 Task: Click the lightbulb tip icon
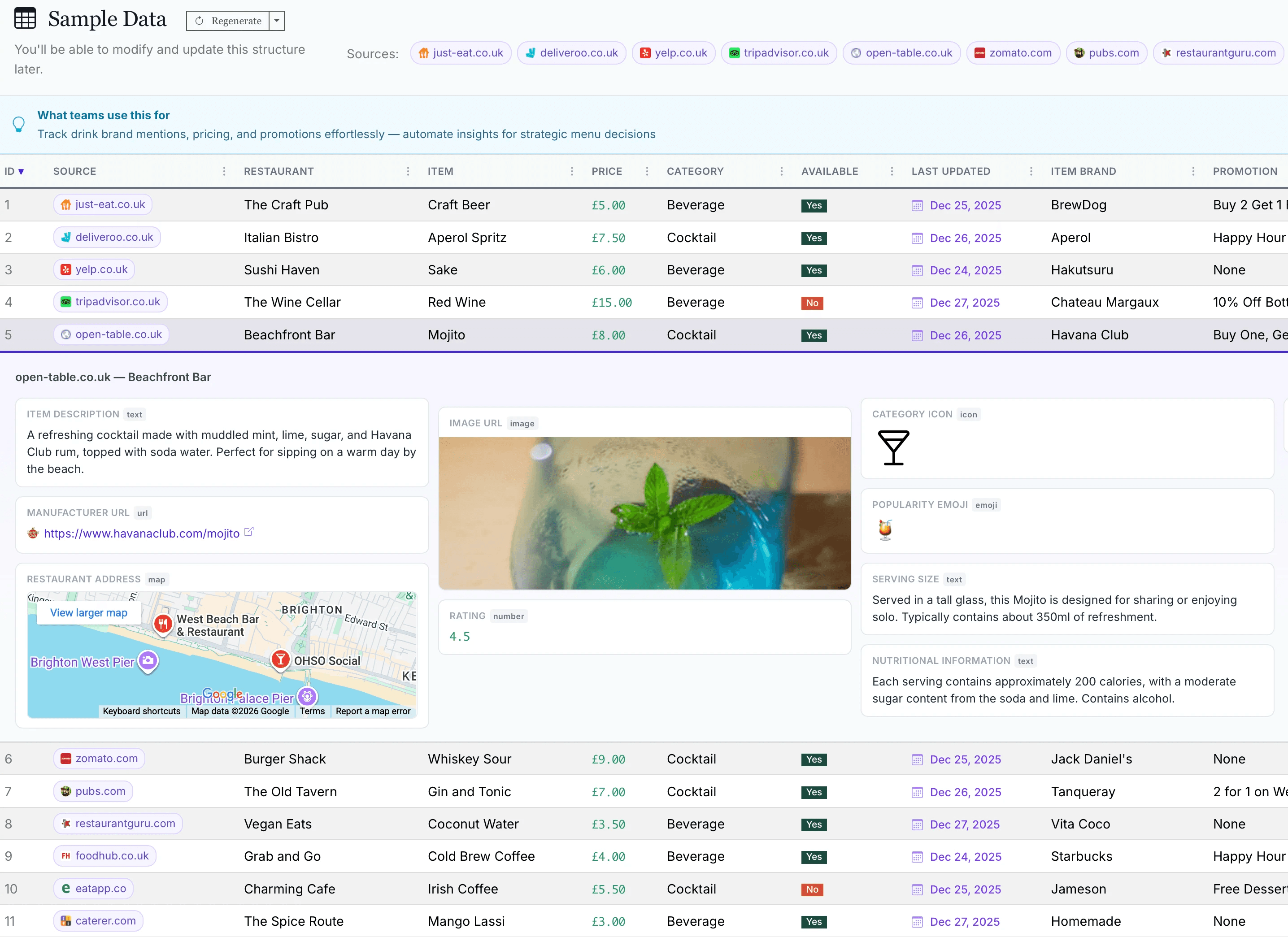[x=19, y=124]
